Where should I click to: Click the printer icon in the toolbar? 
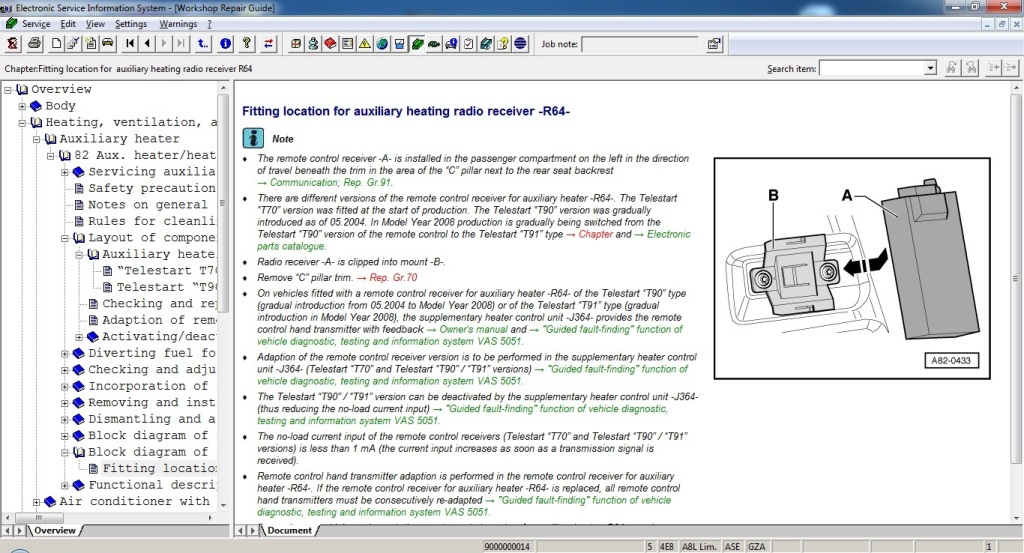point(34,44)
